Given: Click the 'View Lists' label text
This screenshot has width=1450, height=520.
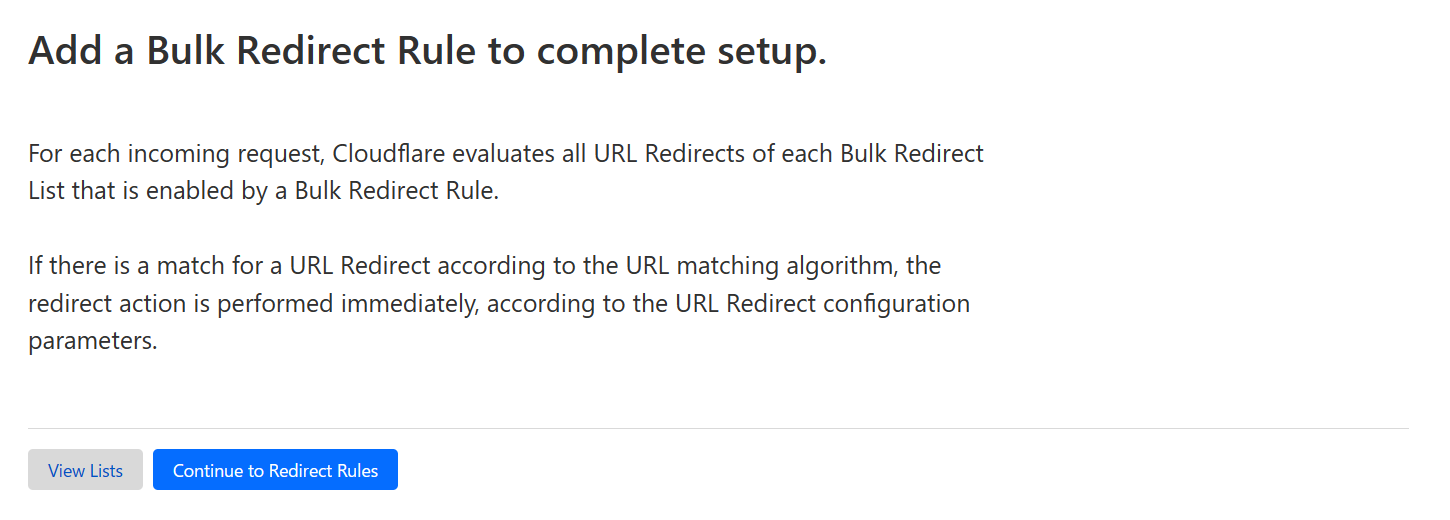Looking at the screenshot, I should (x=85, y=470).
